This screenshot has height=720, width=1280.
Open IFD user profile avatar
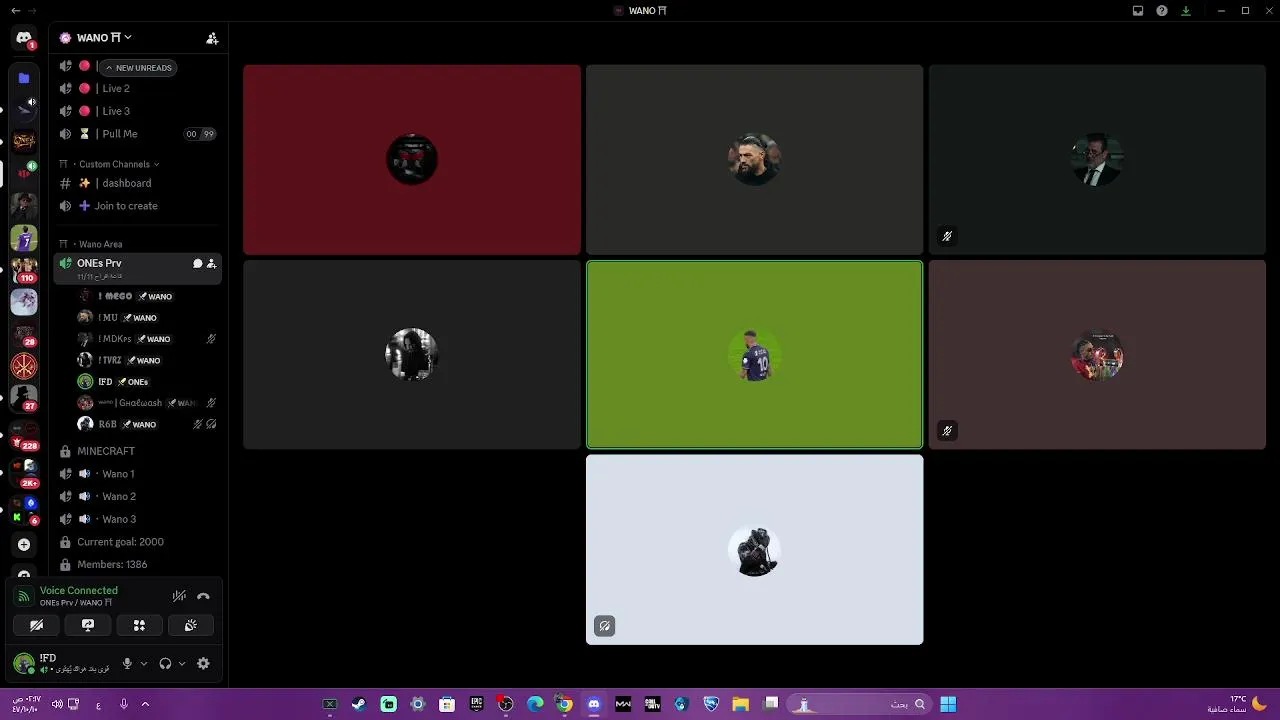24,663
